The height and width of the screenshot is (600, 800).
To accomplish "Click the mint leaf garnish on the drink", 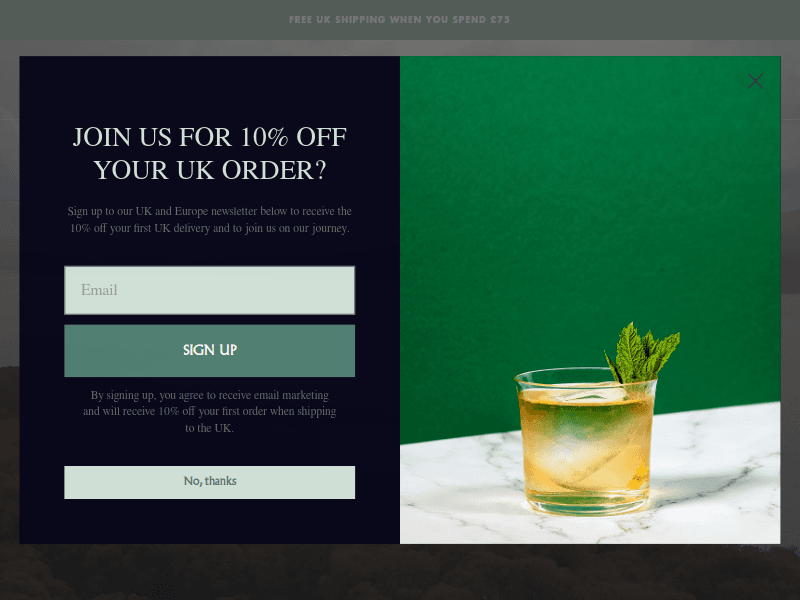I will 643,352.
